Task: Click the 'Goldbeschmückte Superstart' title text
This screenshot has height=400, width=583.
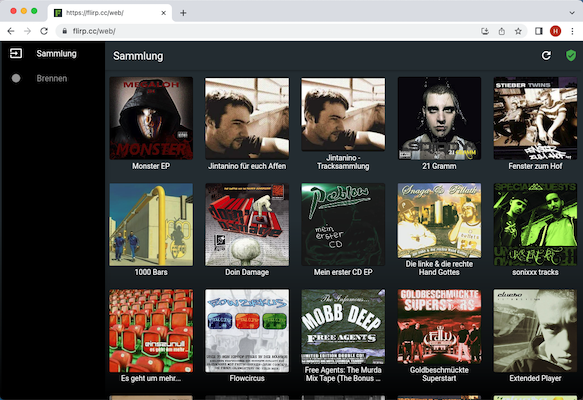Action: click(439, 374)
